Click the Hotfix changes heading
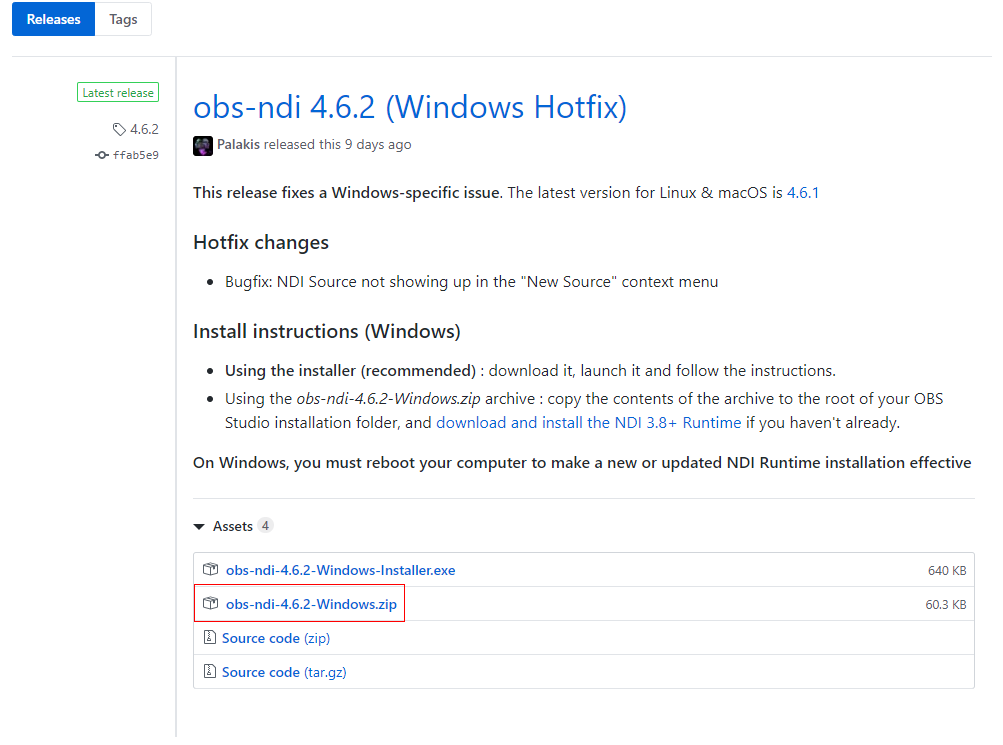Image resolution: width=1003 pixels, height=745 pixels. click(x=261, y=242)
